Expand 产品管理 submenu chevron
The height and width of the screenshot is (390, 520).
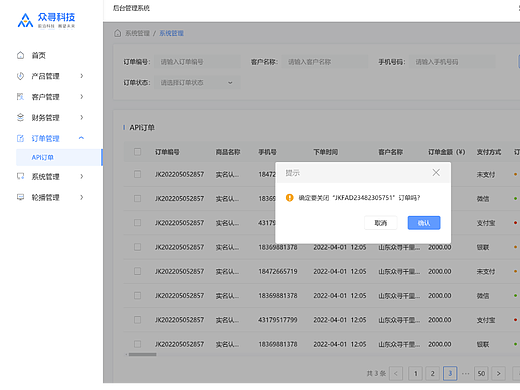tap(82, 76)
